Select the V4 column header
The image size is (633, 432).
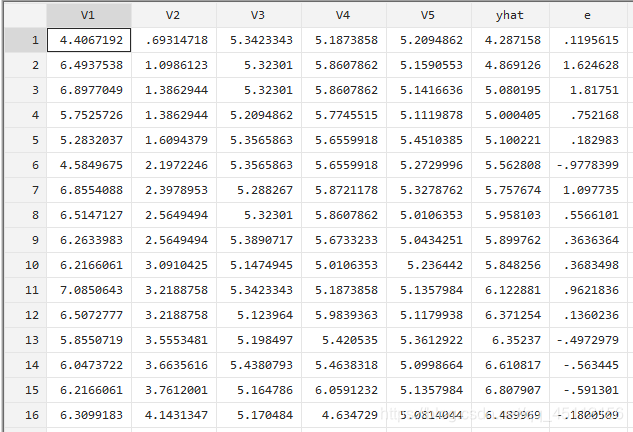pos(344,15)
